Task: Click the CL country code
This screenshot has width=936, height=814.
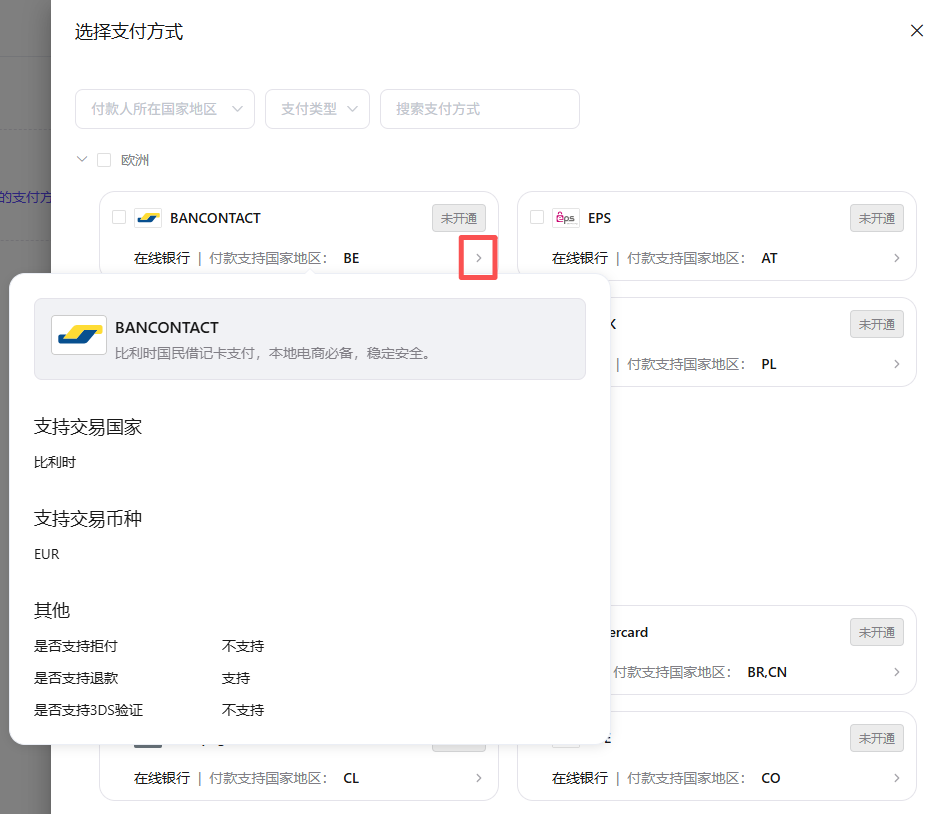Action: 351,779
